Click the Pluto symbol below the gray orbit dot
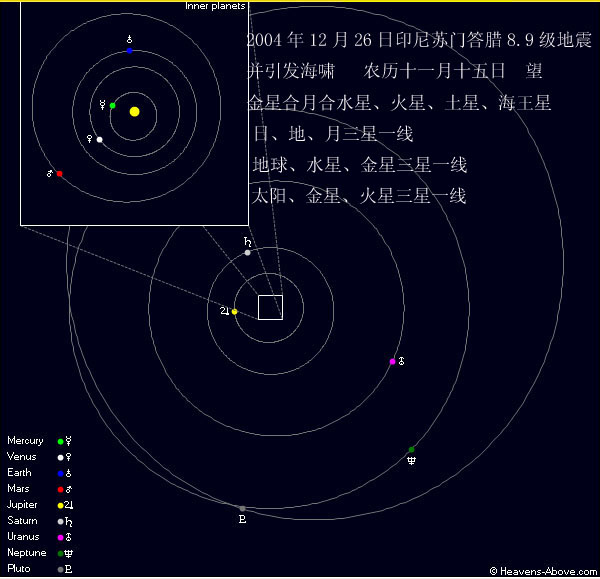The image size is (600, 579). pos(242,519)
